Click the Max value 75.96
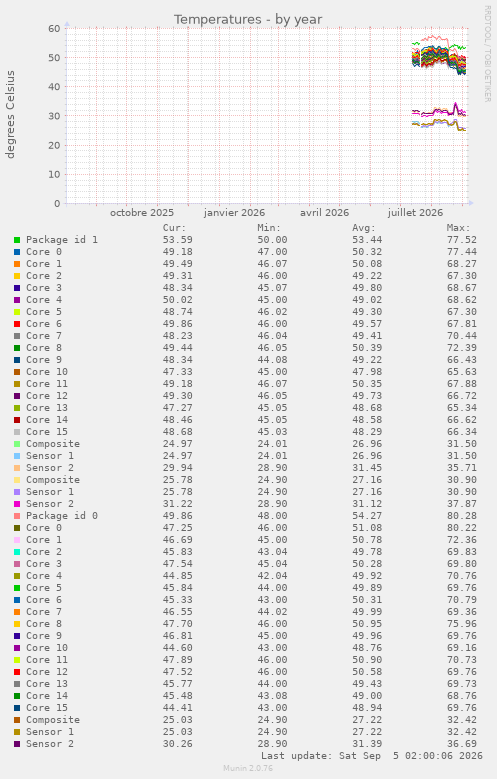Viewport: 497px width, 779px height. (462, 624)
